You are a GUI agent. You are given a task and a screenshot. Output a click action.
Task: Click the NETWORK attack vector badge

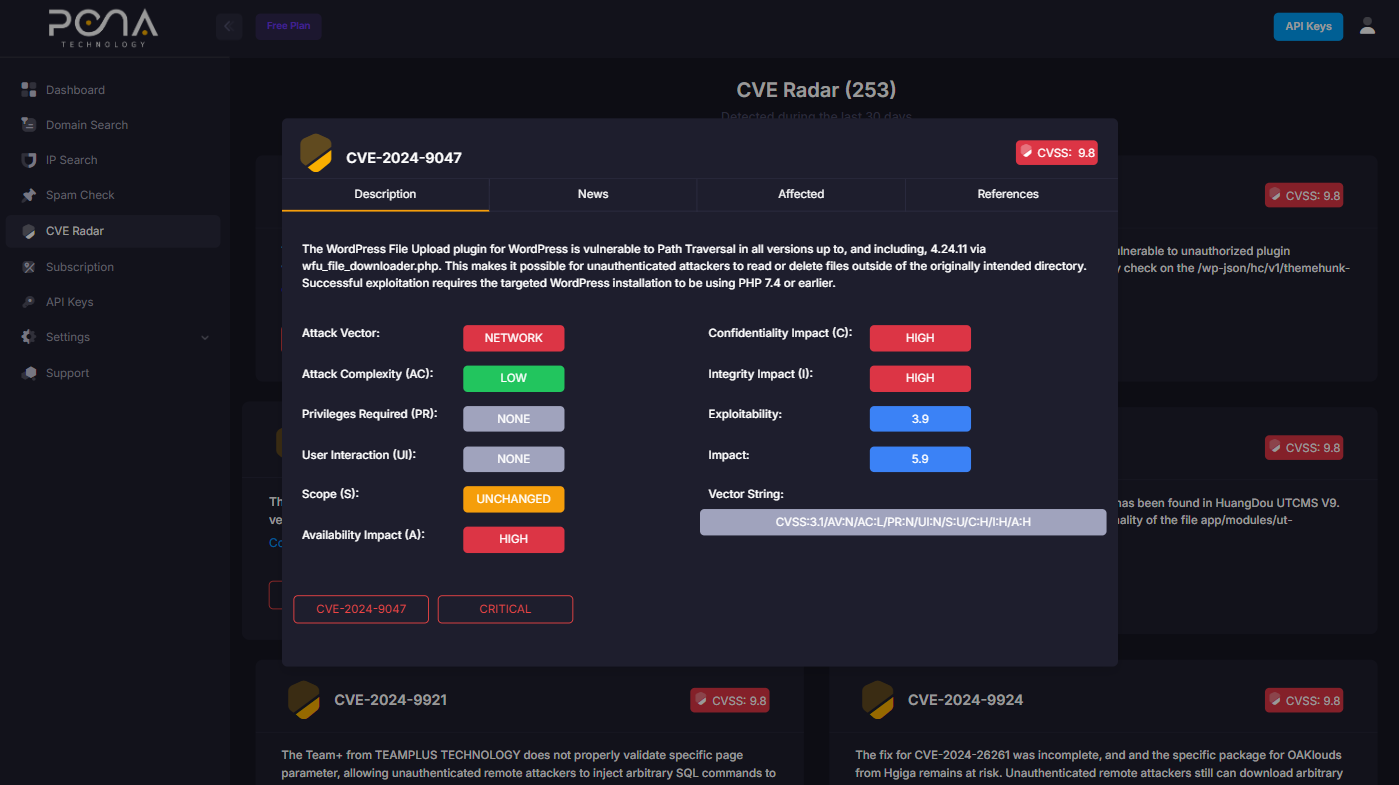513,338
